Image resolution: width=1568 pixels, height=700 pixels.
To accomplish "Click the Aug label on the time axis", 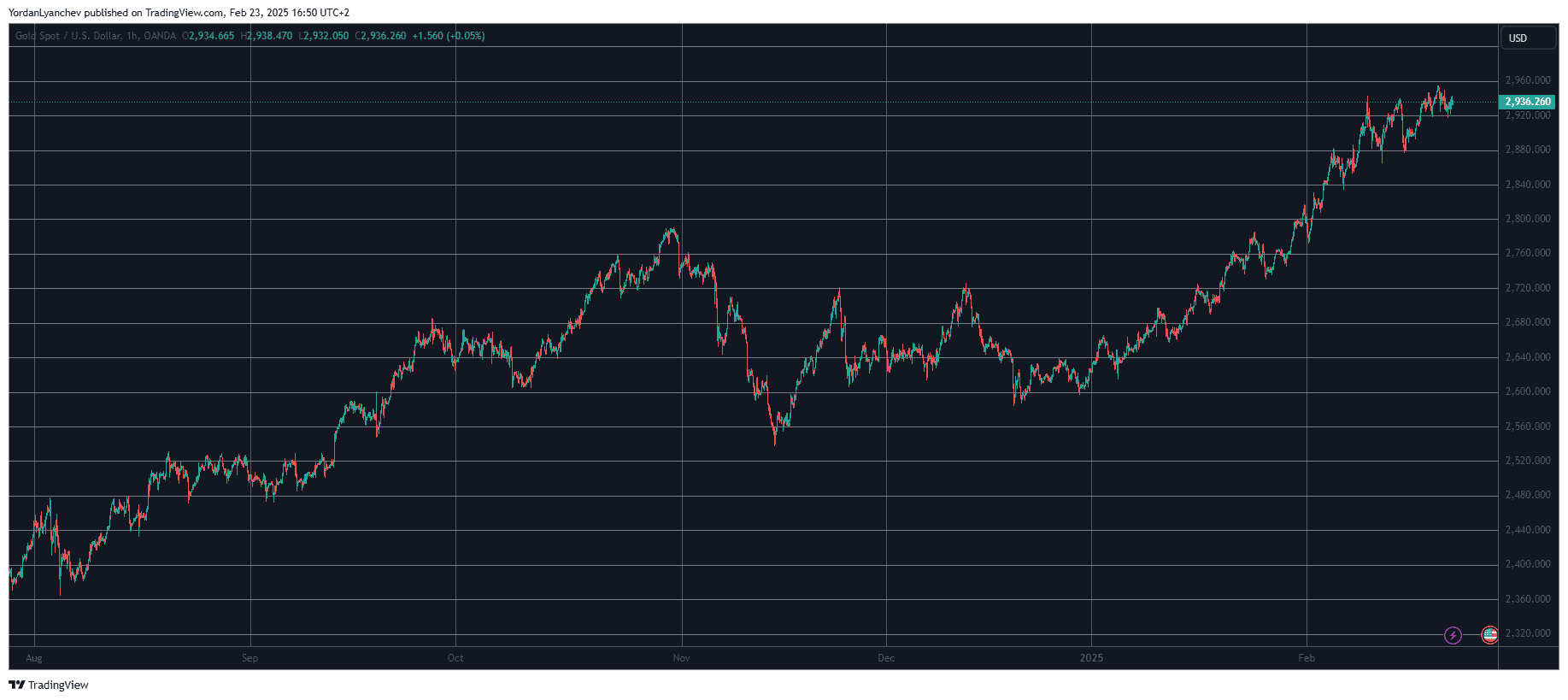I will 34,658.
